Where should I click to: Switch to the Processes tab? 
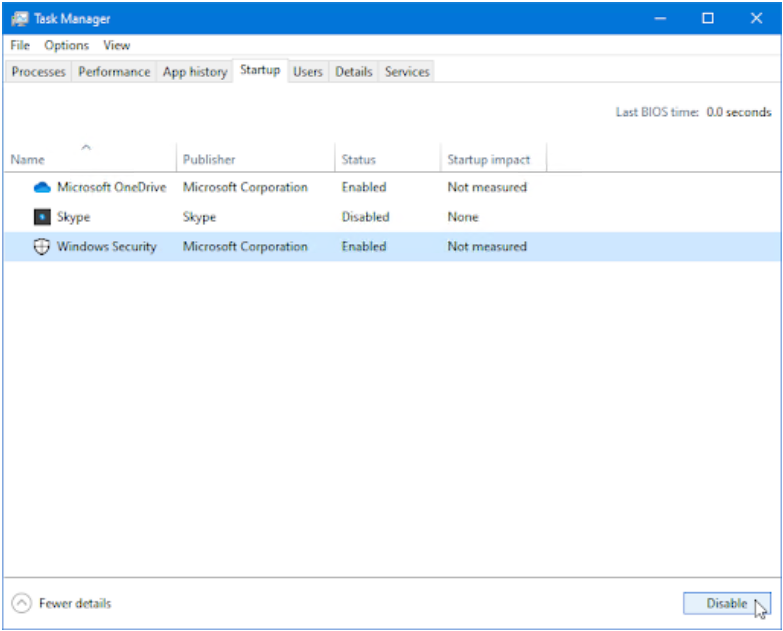coord(38,72)
